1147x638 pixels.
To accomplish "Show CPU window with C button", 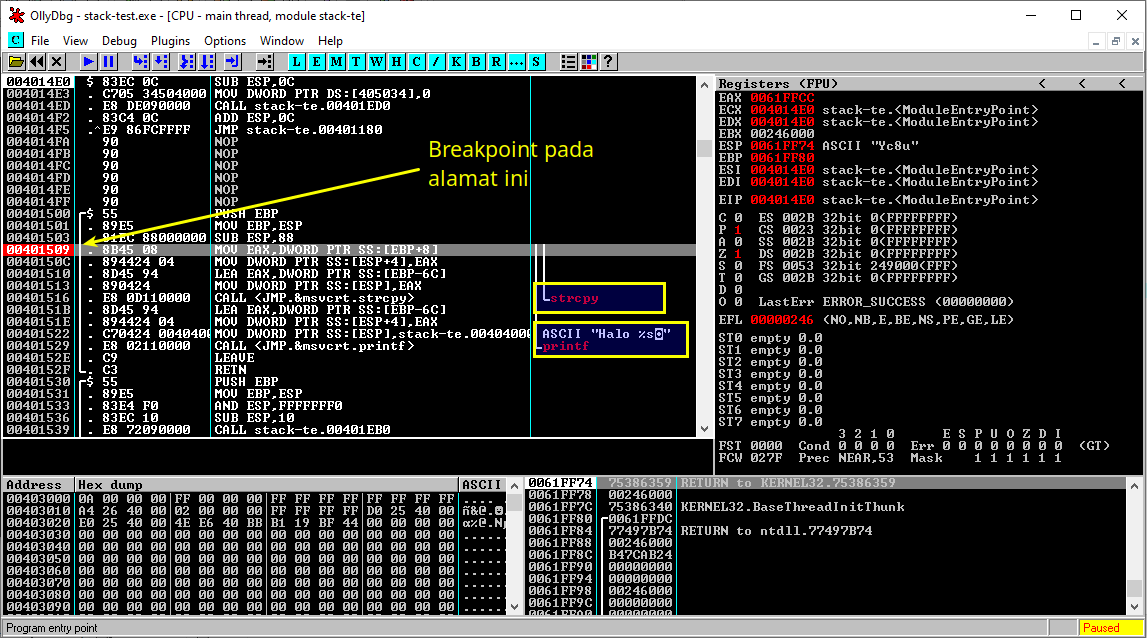I will coord(416,62).
